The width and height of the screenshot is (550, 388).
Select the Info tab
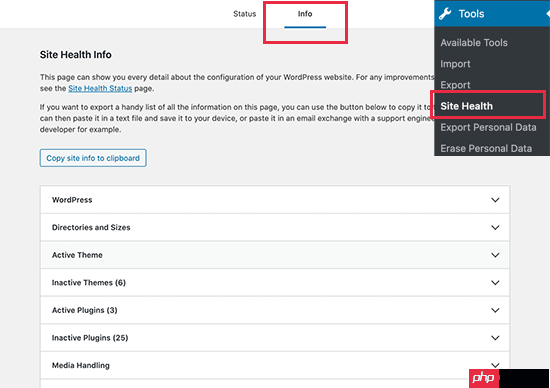coord(305,14)
